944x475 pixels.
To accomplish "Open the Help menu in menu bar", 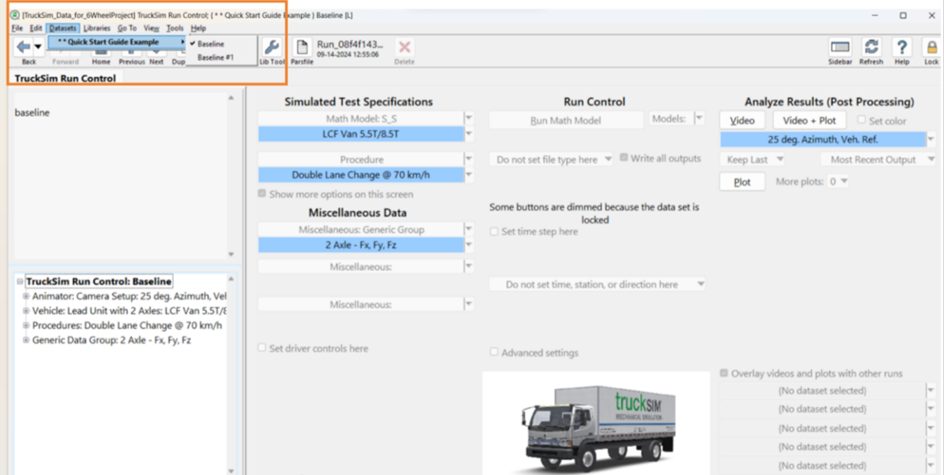I will (x=198, y=28).
